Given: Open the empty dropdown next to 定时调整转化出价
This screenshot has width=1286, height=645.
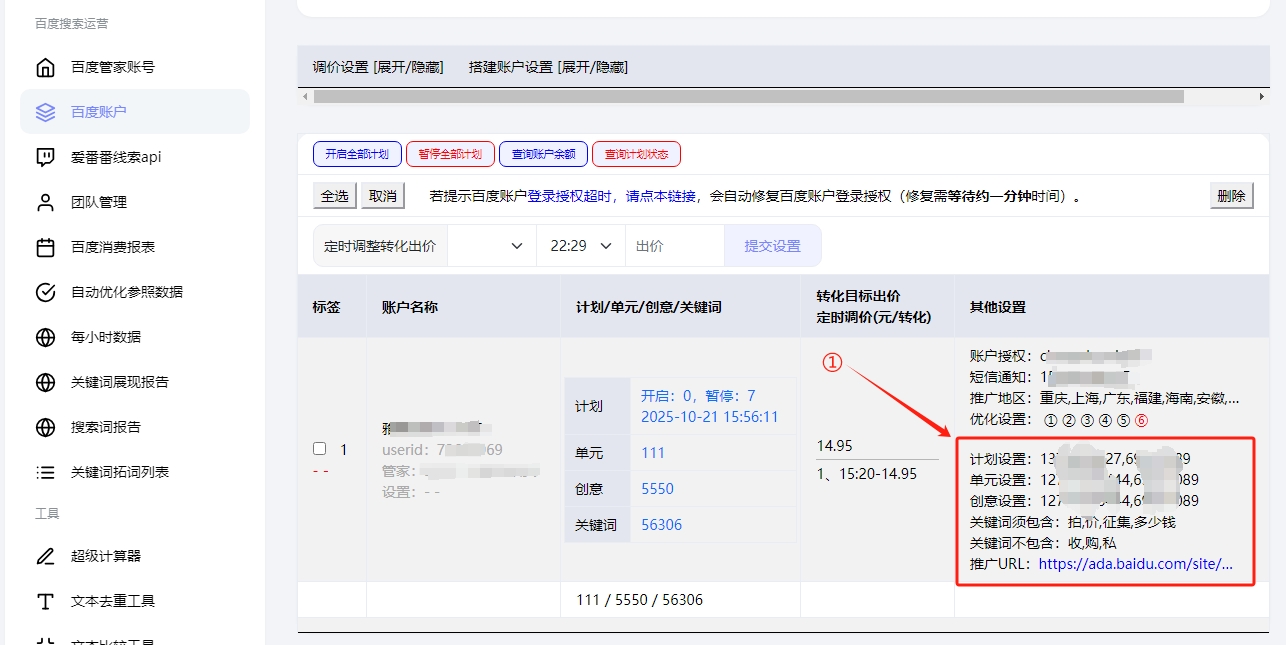Looking at the screenshot, I should pyautogui.click(x=491, y=246).
